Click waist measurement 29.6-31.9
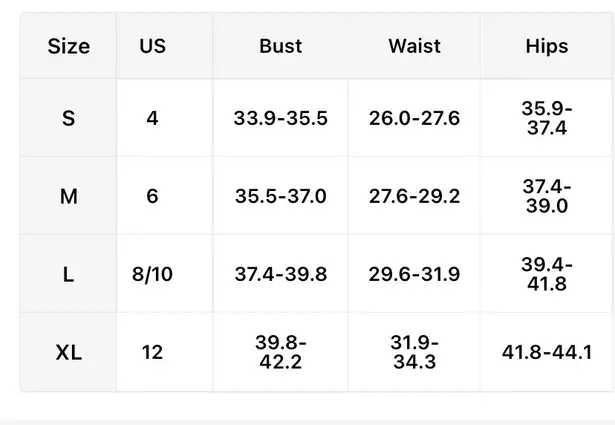 click(x=414, y=274)
